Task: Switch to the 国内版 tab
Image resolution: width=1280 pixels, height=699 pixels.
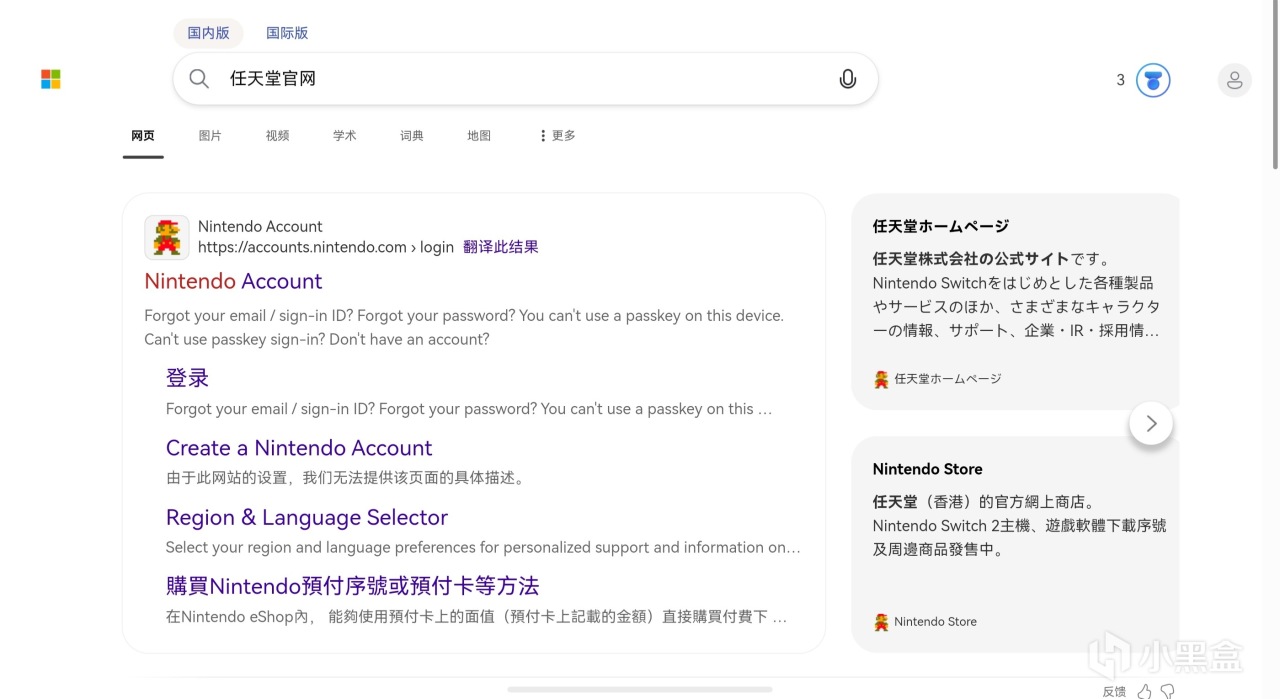Action: (x=208, y=33)
